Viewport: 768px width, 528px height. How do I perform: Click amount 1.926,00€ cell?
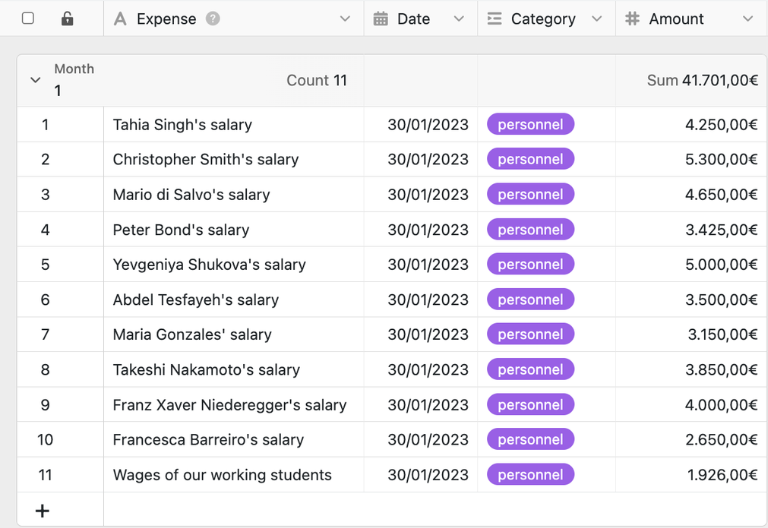click(691, 475)
